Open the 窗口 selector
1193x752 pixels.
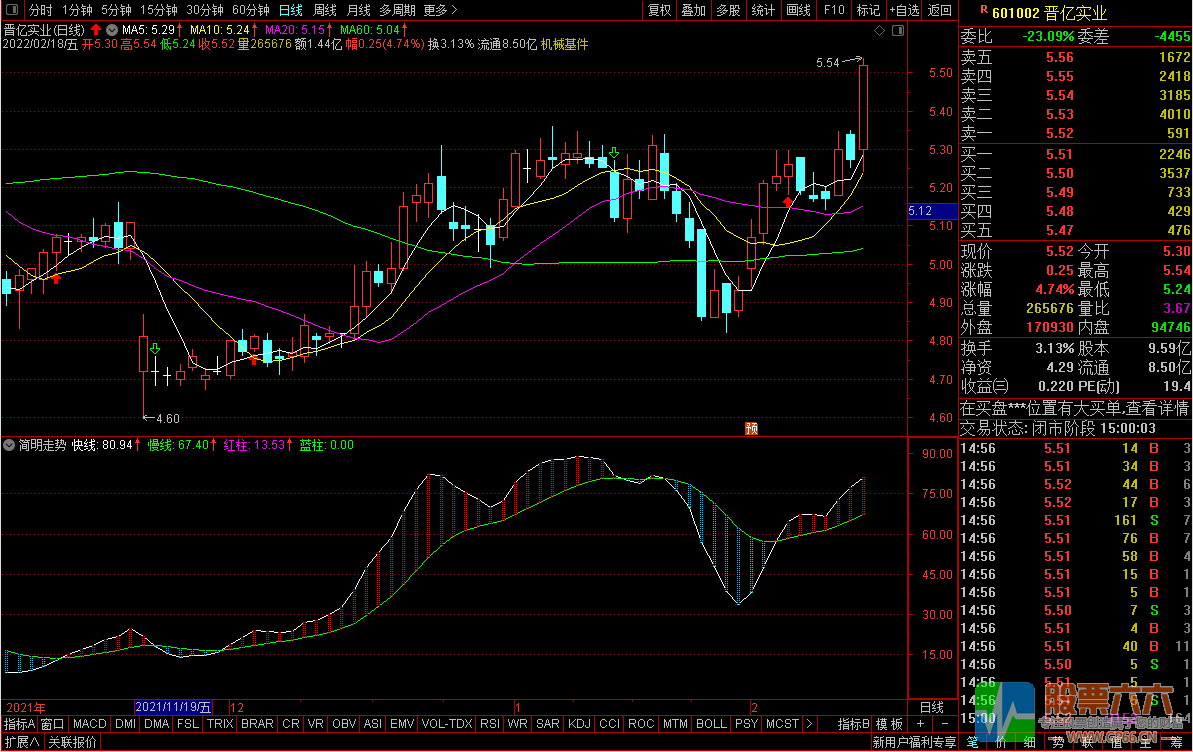pos(52,724)
